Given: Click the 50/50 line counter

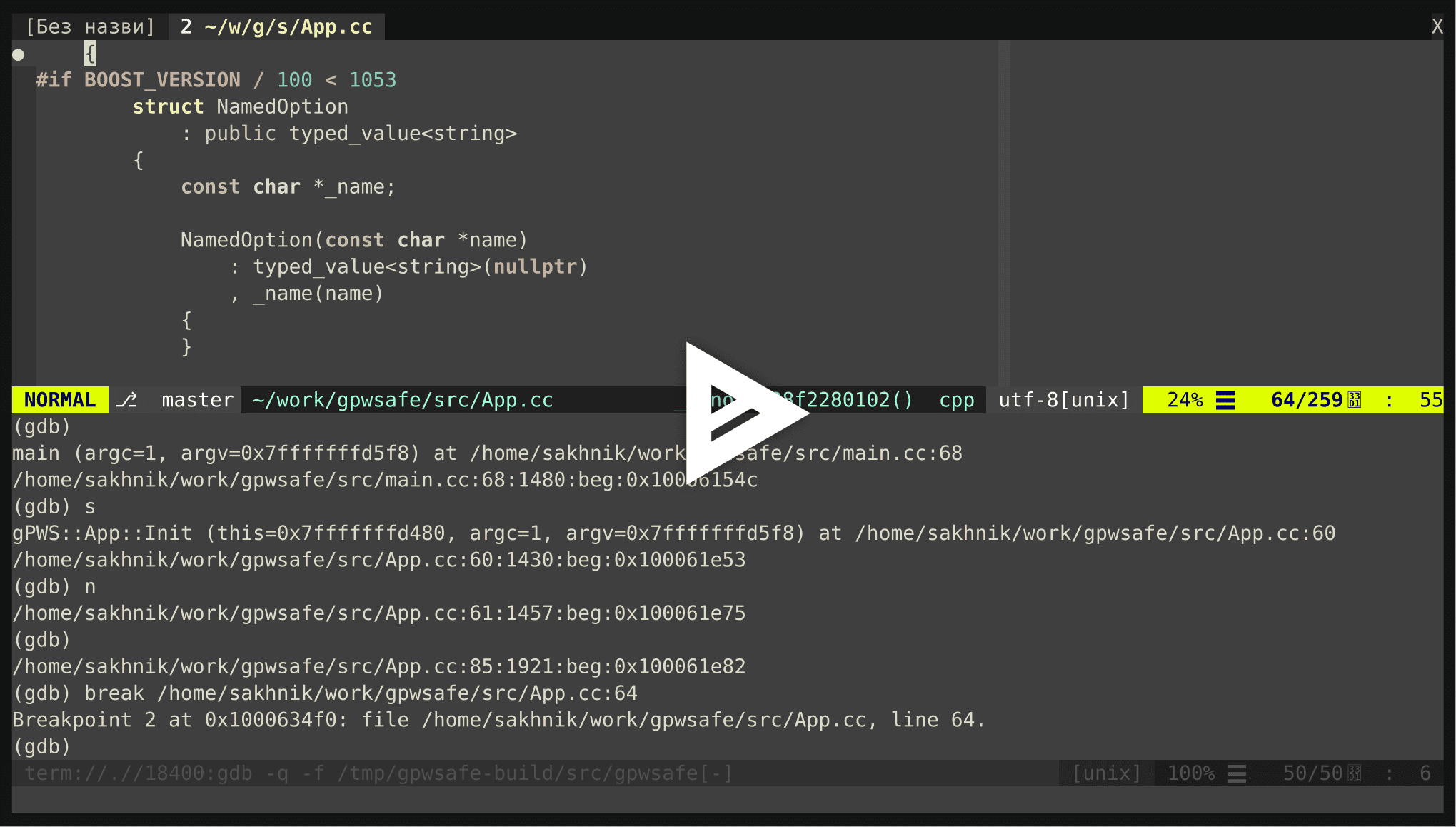Looking at the screenshot, I should pyautogui.click(x=1312, y=773).
